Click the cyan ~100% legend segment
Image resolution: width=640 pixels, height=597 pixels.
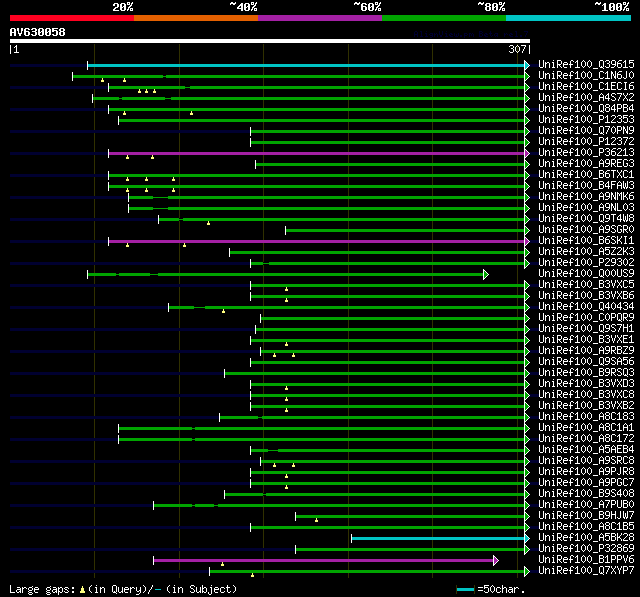click(568, 18)
